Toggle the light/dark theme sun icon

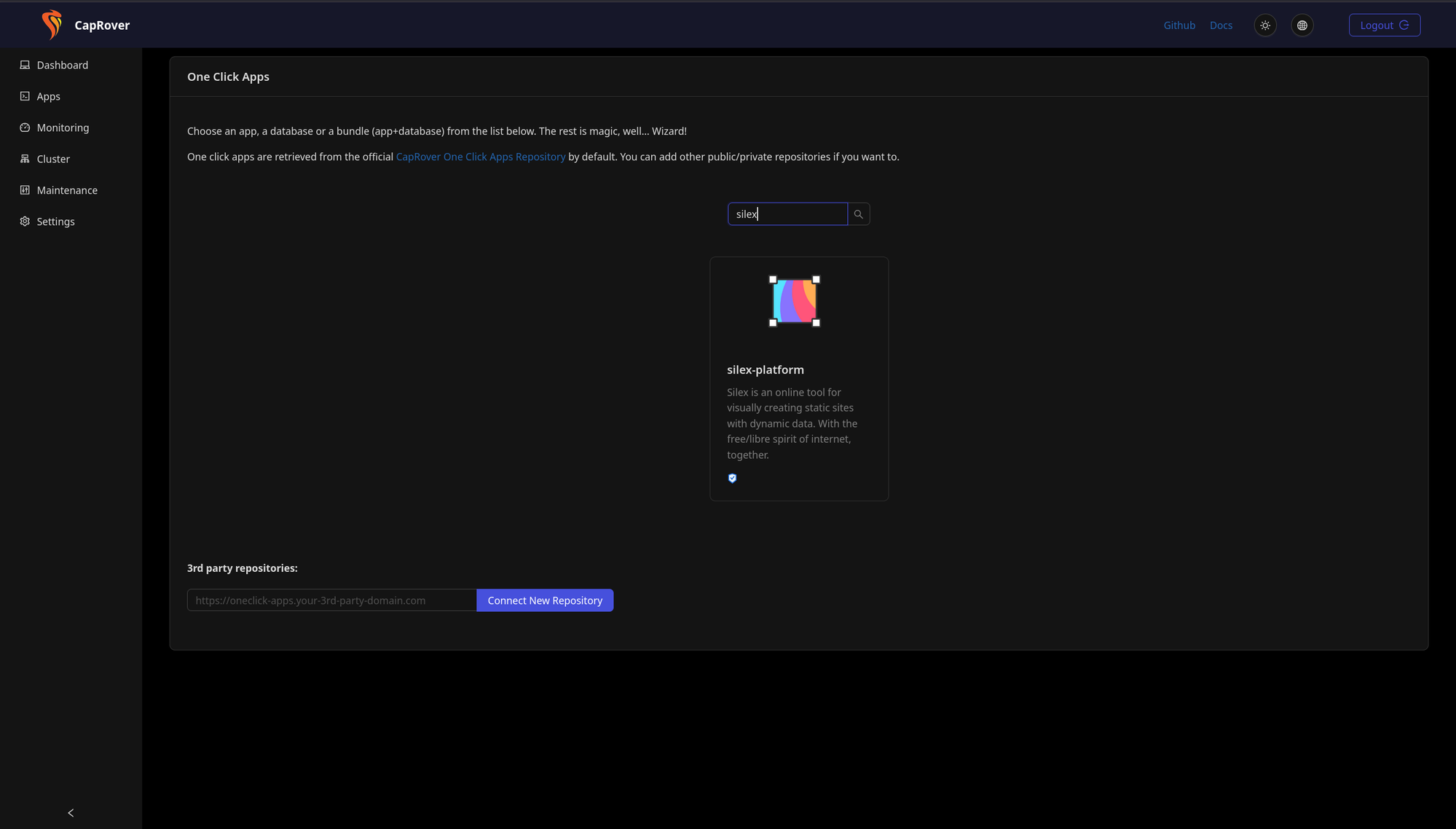(x=1265, y=25)
